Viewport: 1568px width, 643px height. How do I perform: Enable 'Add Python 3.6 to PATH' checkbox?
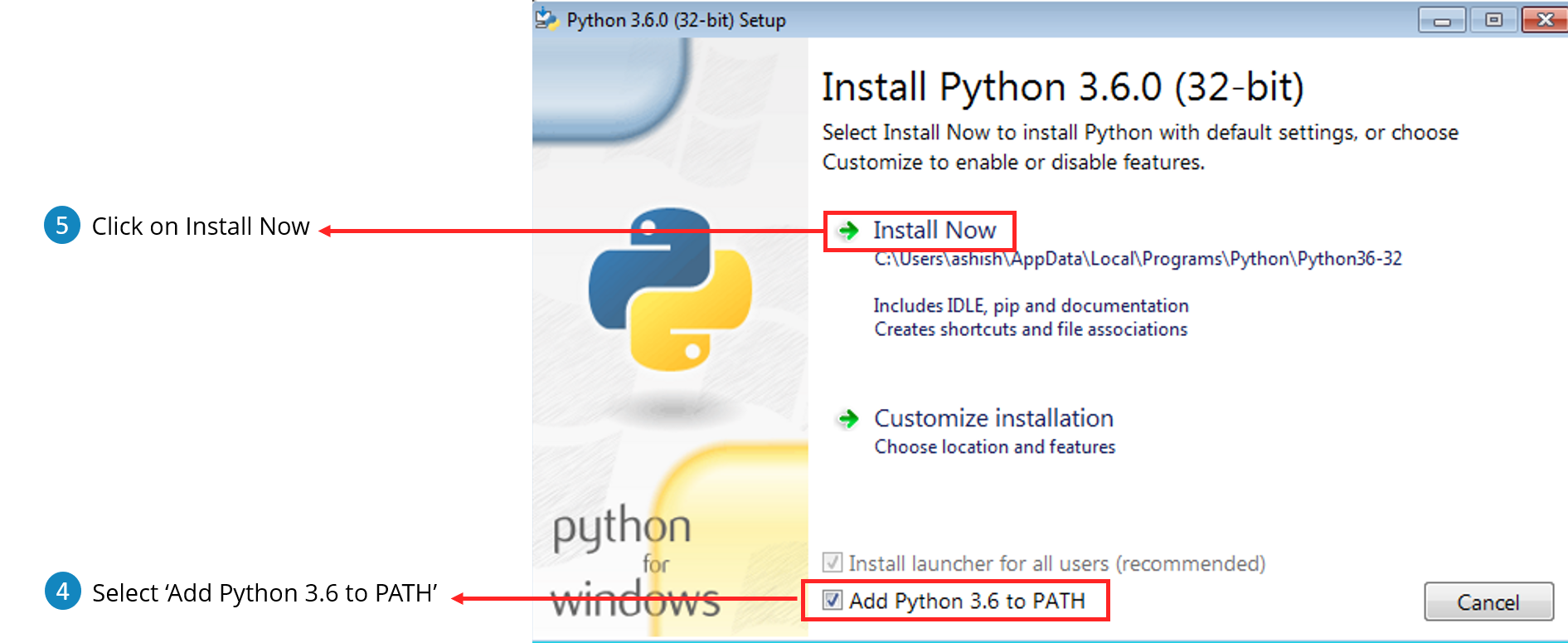click(833, 600)
